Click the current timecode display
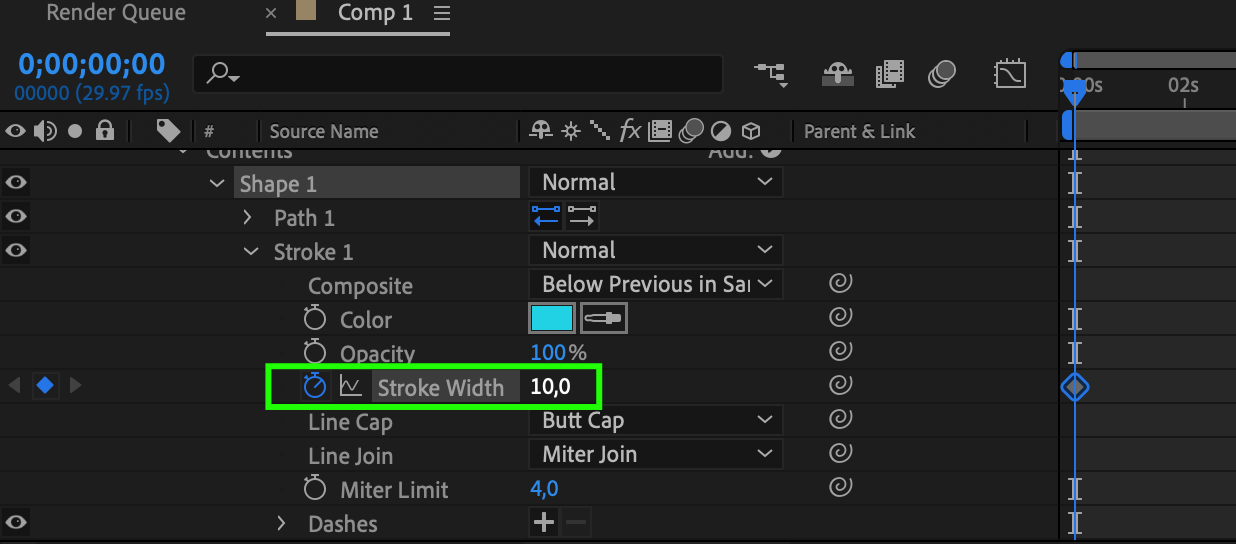Image resolution: width=1236 pixels, height=544 pixels. (91, 65)
